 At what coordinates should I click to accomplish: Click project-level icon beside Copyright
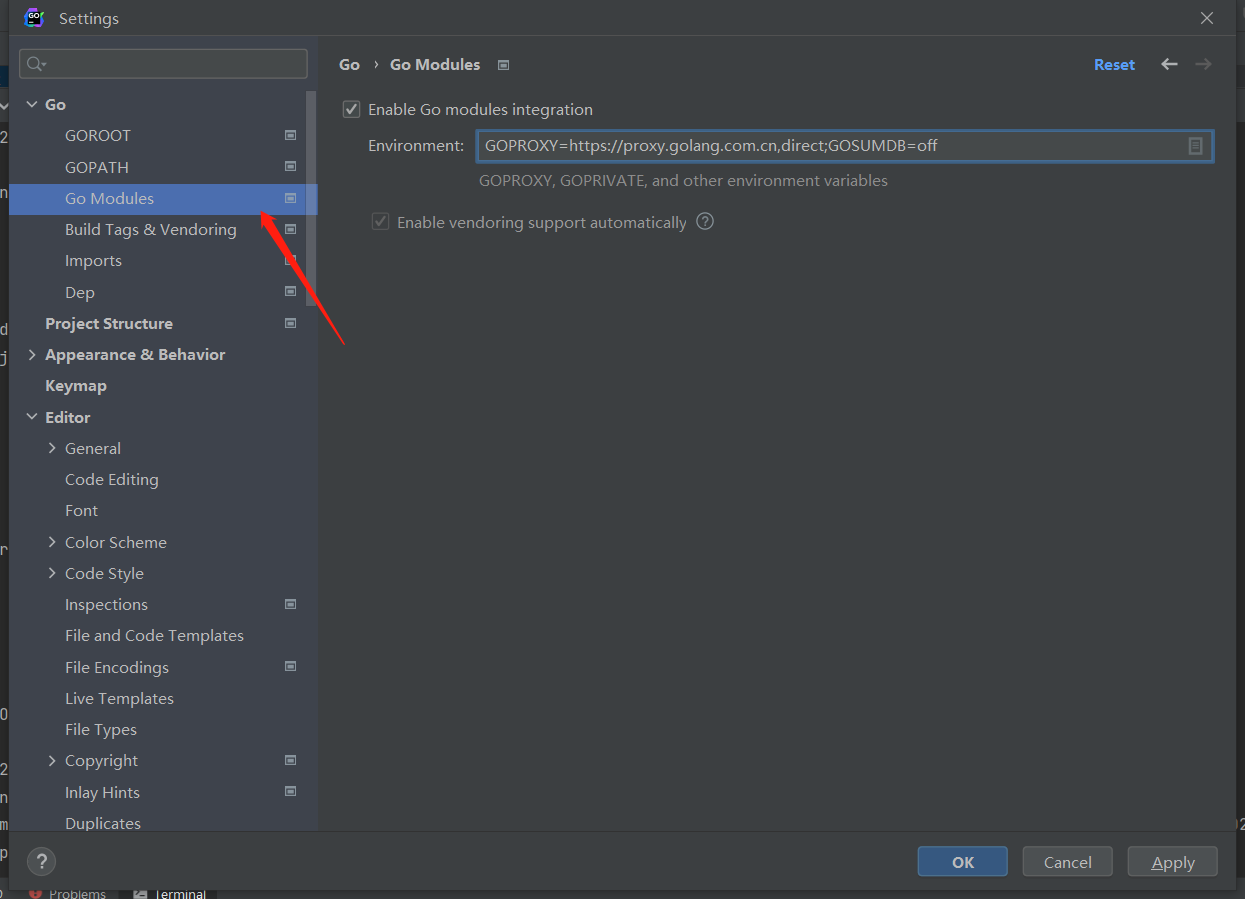290,760
